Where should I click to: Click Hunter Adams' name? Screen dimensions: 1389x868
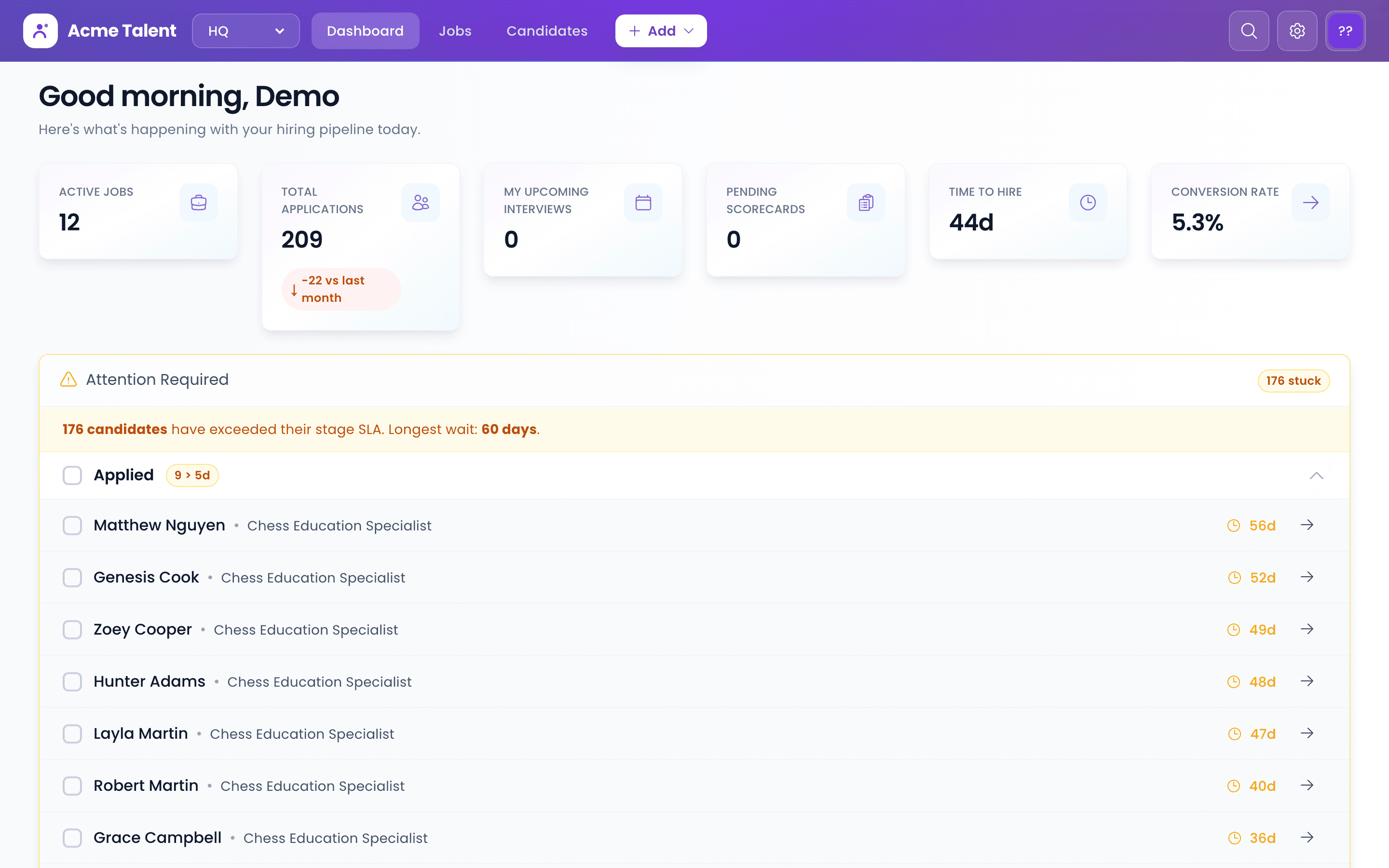coord(149,681)
